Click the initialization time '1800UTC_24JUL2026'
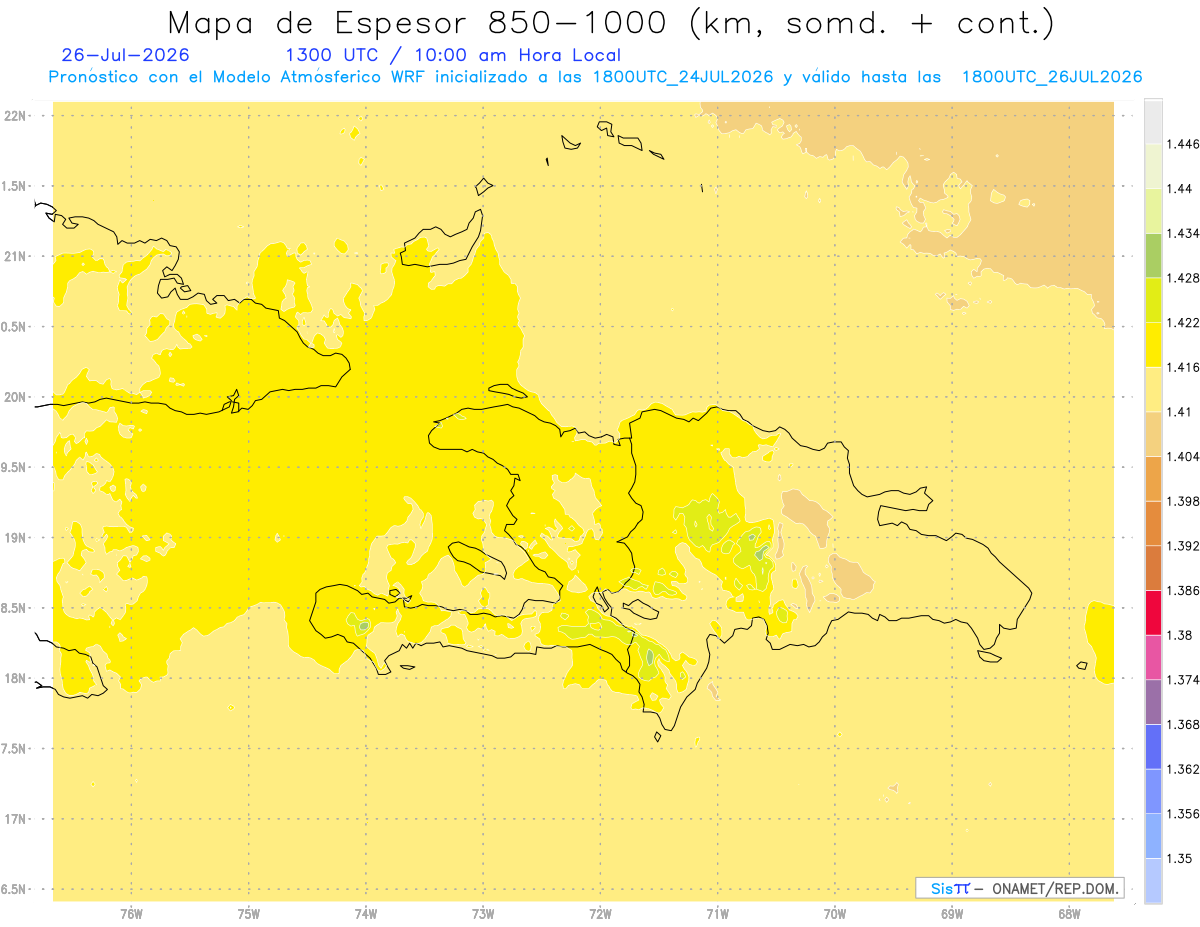Screen dimensions: 1200x927 683,77
